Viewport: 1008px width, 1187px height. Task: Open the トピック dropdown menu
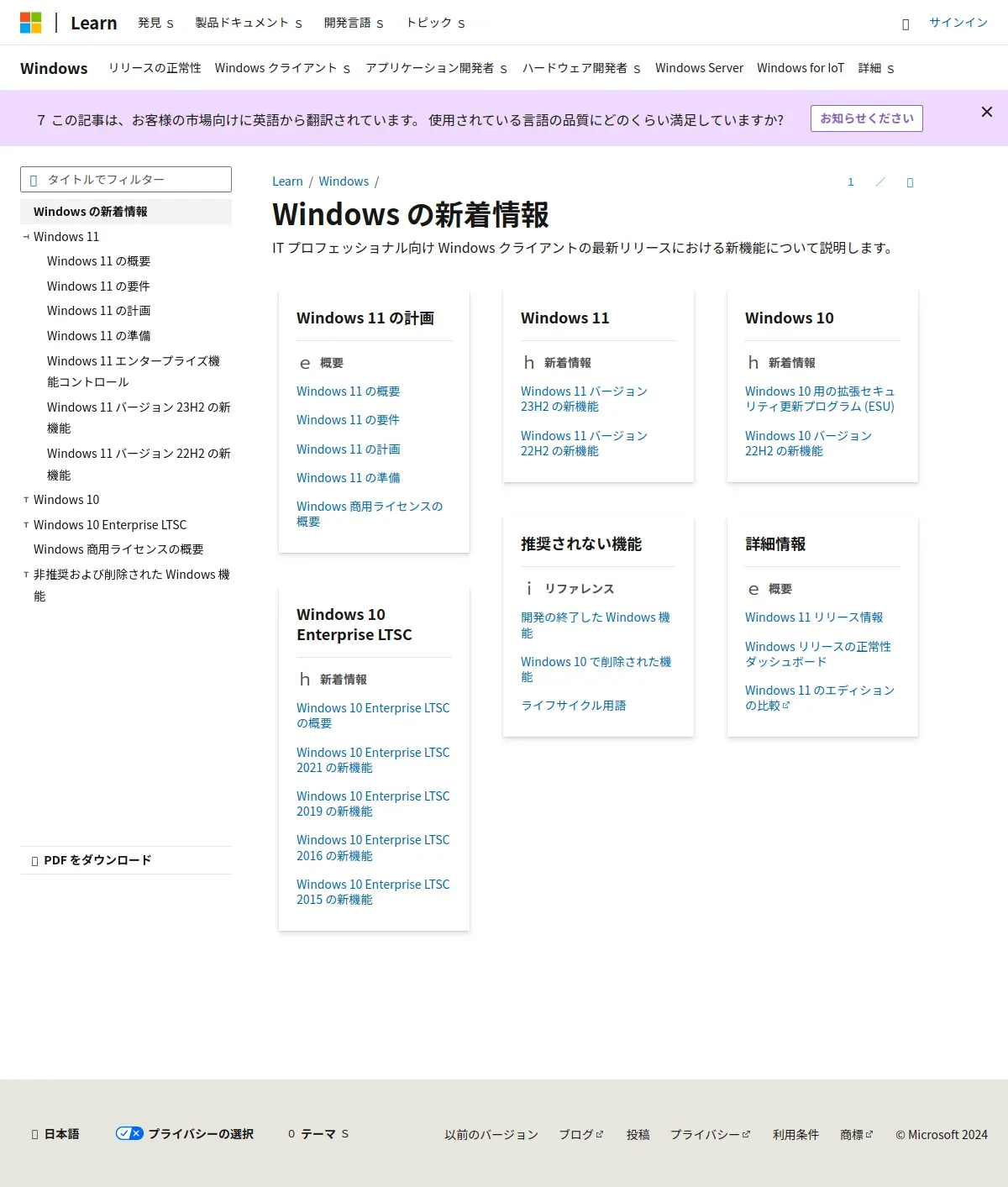pyautogui.click(x=435, y=23)
